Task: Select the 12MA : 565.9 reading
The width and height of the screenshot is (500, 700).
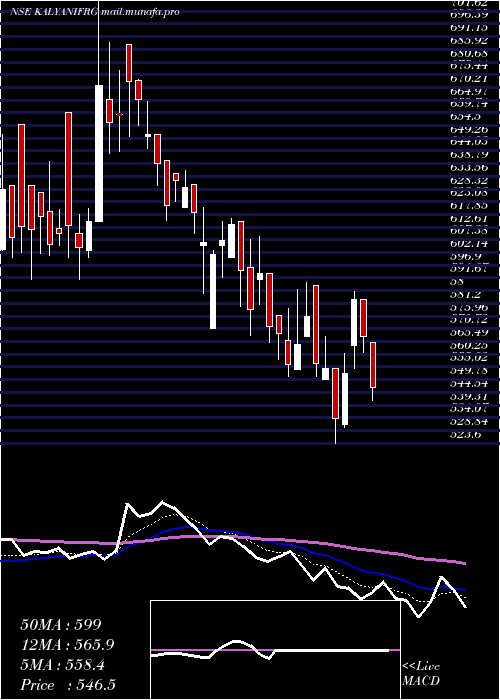Action: click(67, 645)
